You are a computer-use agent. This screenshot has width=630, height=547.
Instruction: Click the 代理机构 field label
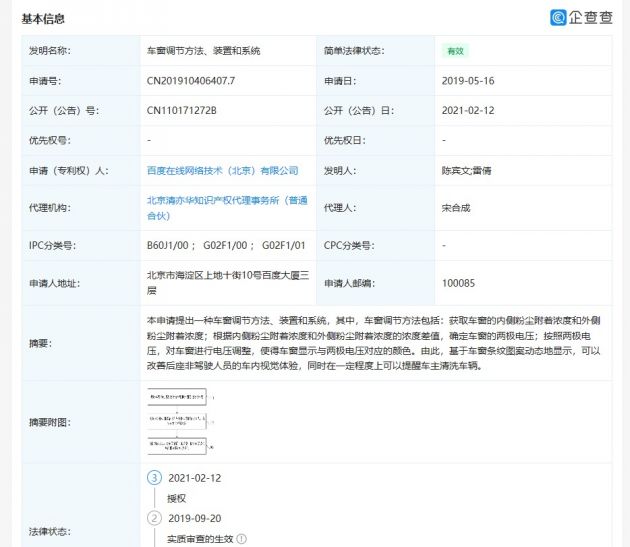click(x=50, y=208)
